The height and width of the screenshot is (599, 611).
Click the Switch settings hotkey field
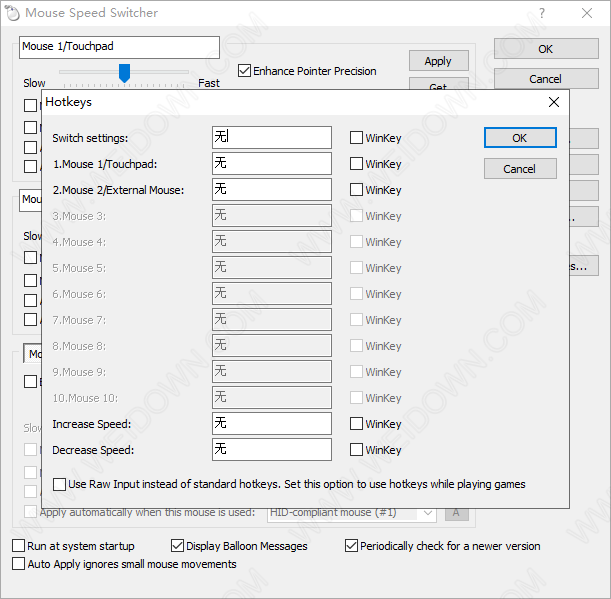coord(271,138)
